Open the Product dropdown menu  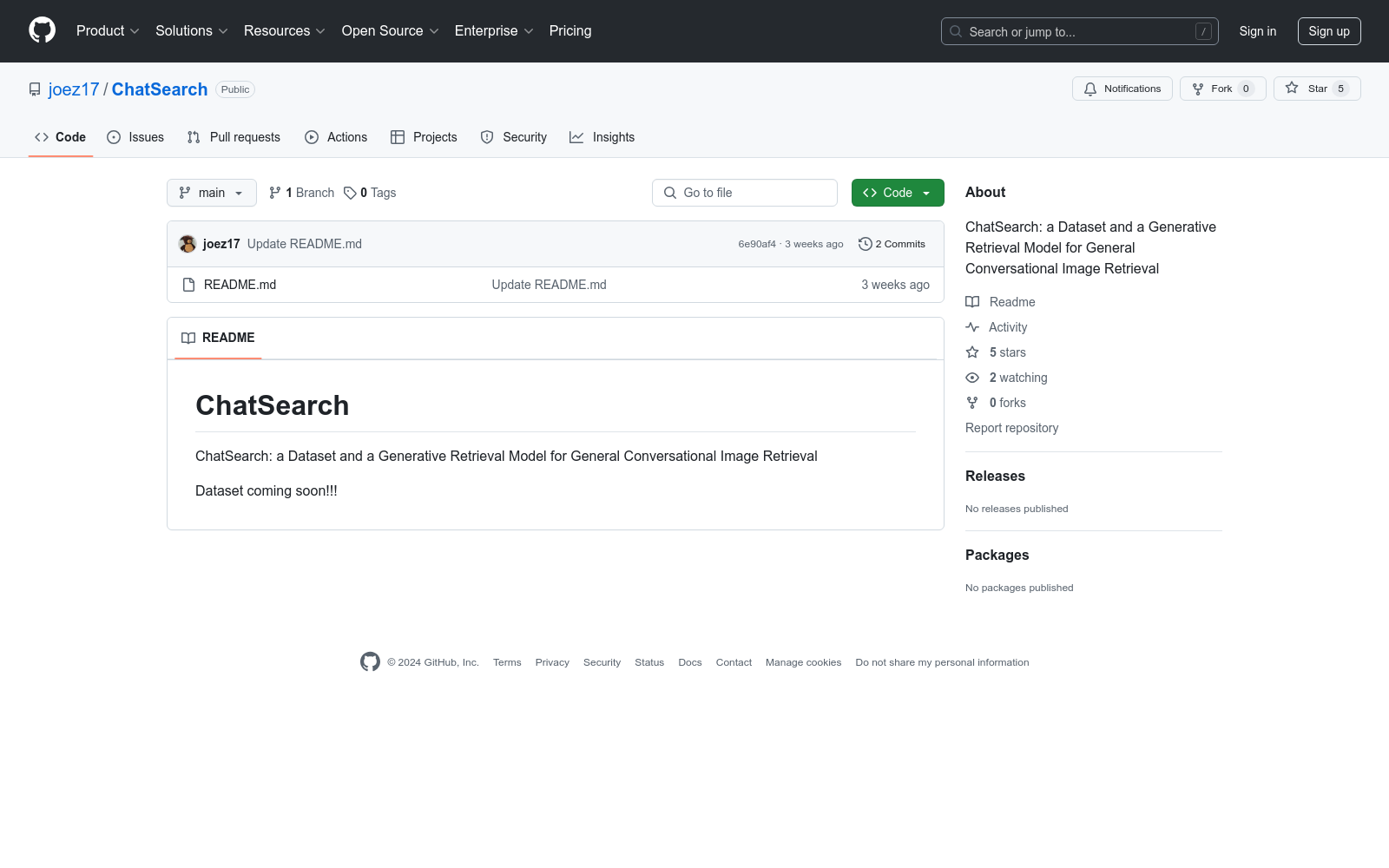108,31
